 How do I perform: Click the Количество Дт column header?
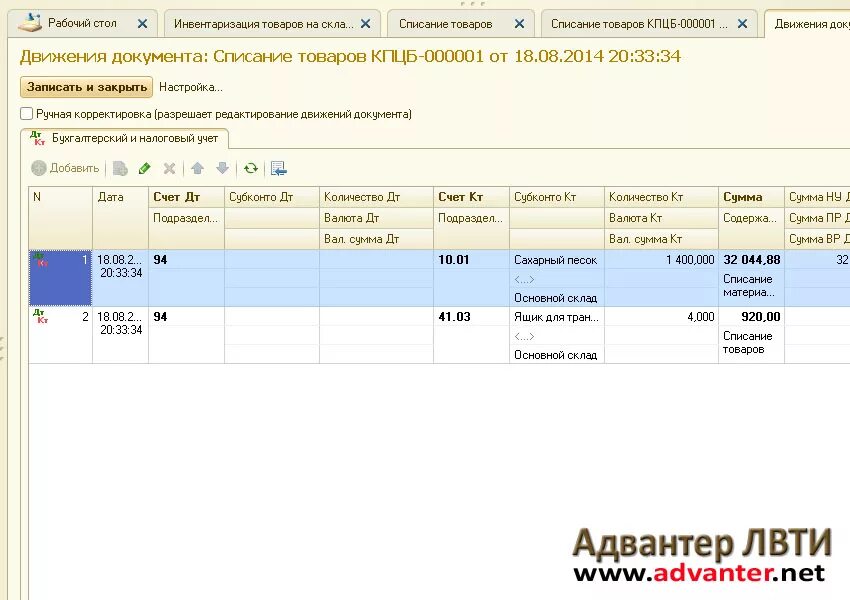pyautogui.click(x=376, y=197)
